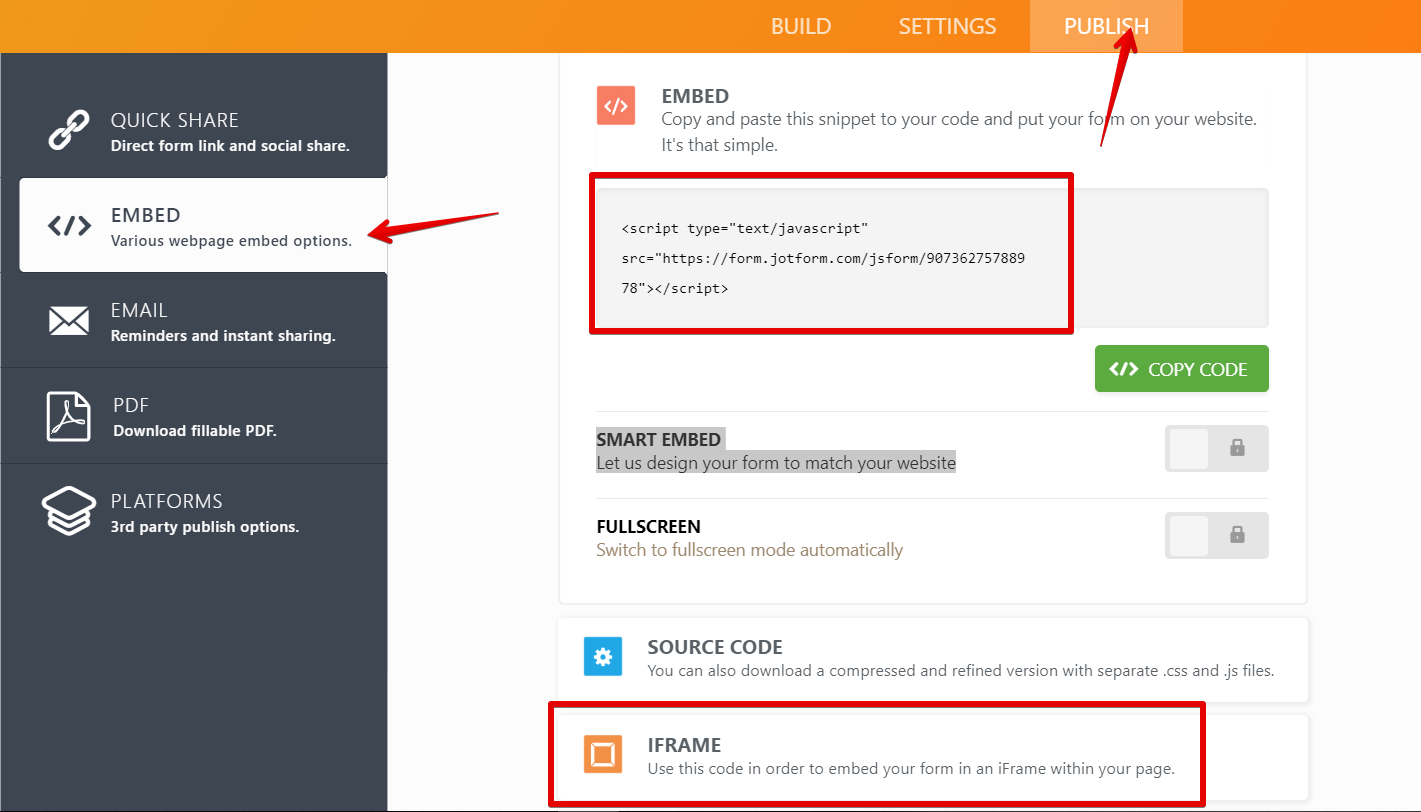Click 'Use this code in order to embed' text
1421x812 pixels.
(910, 769)
